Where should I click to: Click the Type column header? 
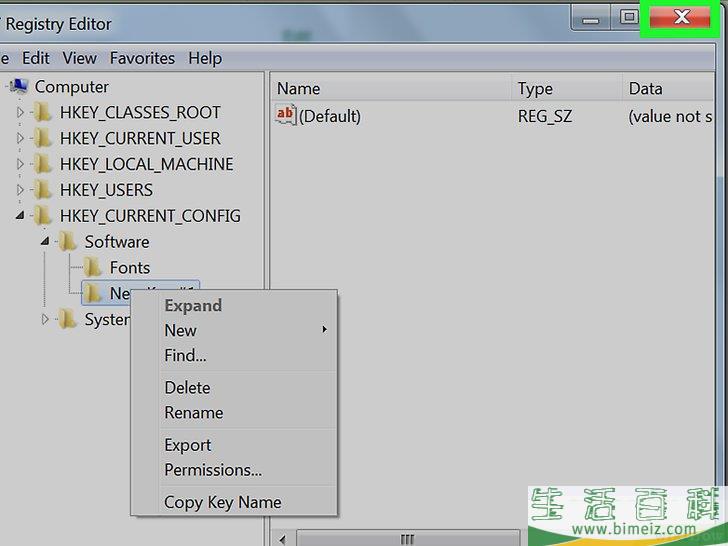point(567,88)
